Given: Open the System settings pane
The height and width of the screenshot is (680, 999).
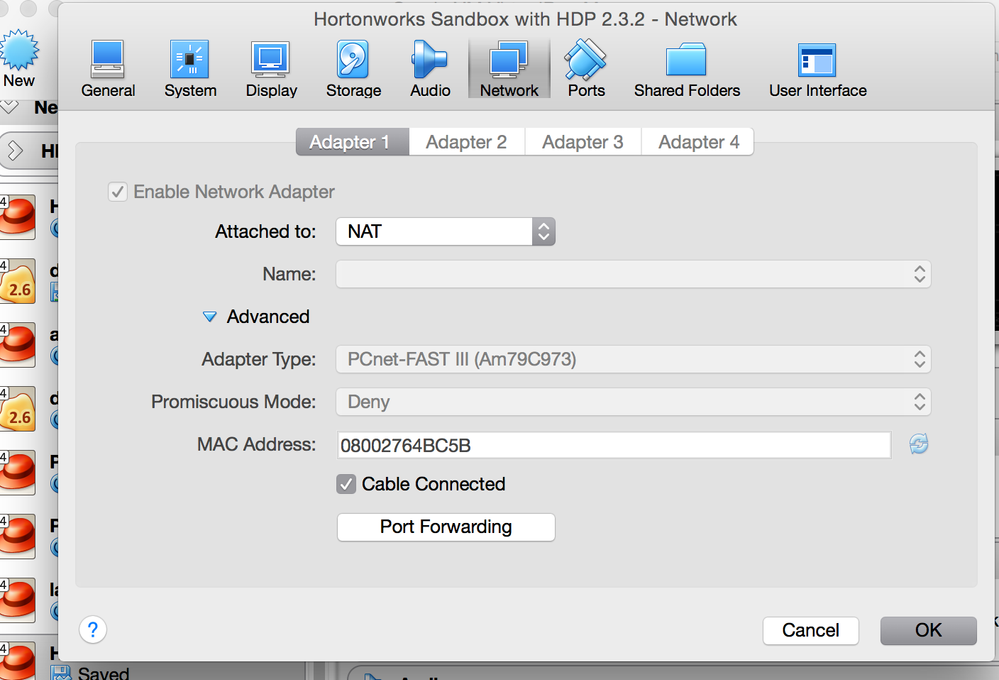Looking at the screenshot, I should click(x=190, y=69).
